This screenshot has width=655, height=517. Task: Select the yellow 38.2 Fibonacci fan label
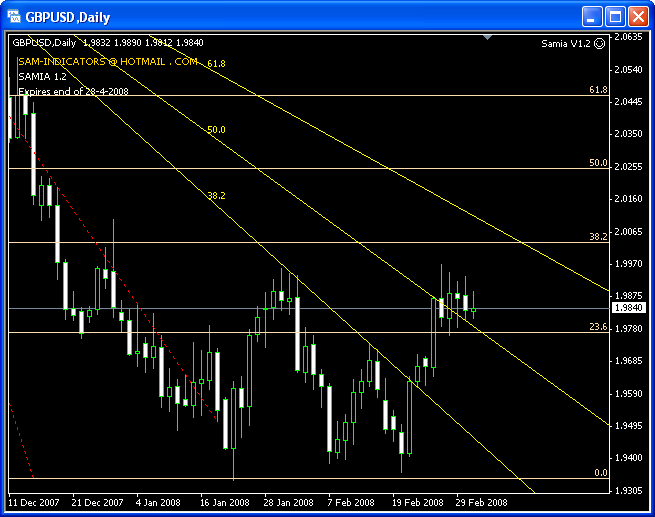[216, 196]
